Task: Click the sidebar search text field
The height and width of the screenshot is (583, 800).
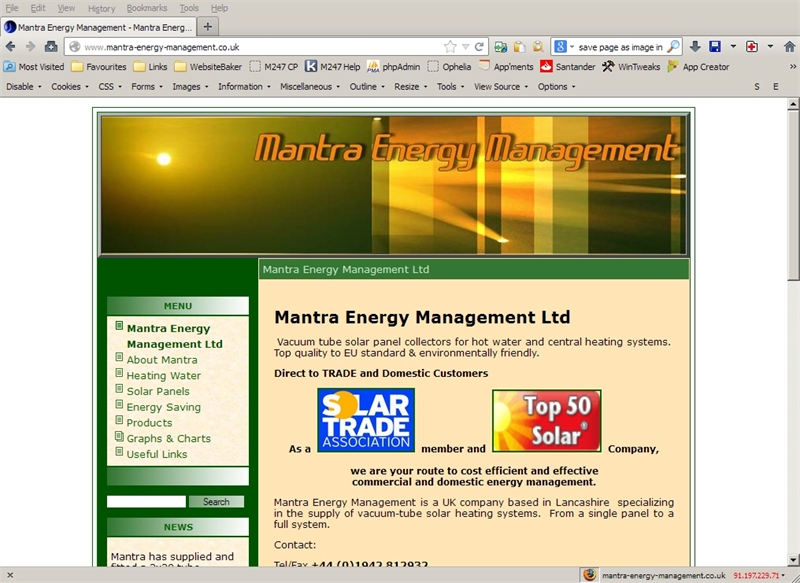Action: (146, 502)
